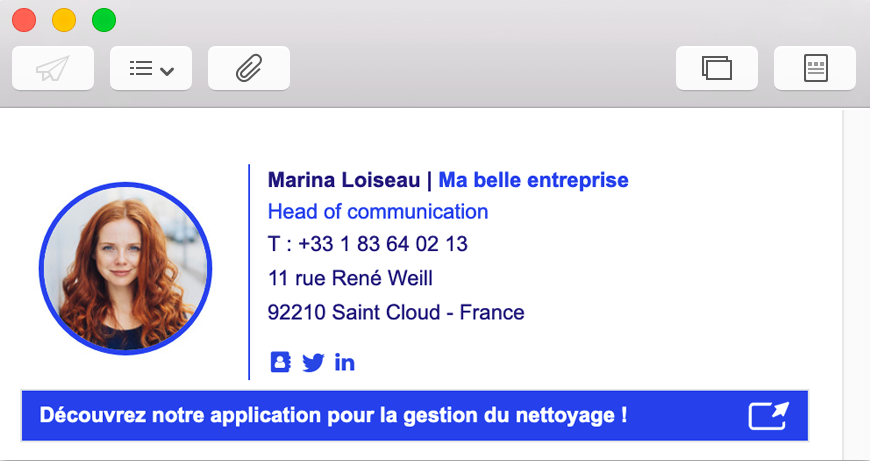
Task: Open the "Ma belle entreprise" link
Action: [533, 180]
